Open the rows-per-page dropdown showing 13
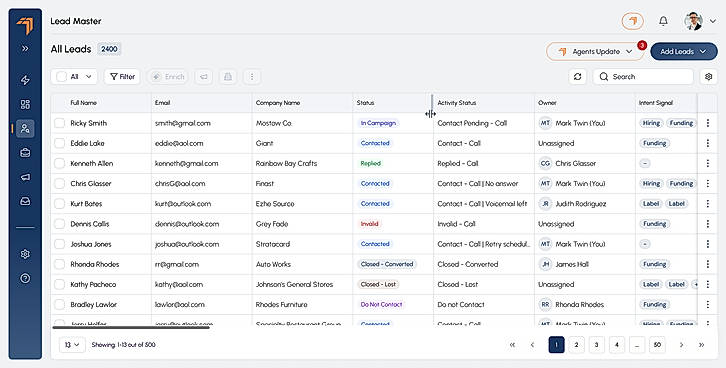The image size is (726, 368). point(72,345)
